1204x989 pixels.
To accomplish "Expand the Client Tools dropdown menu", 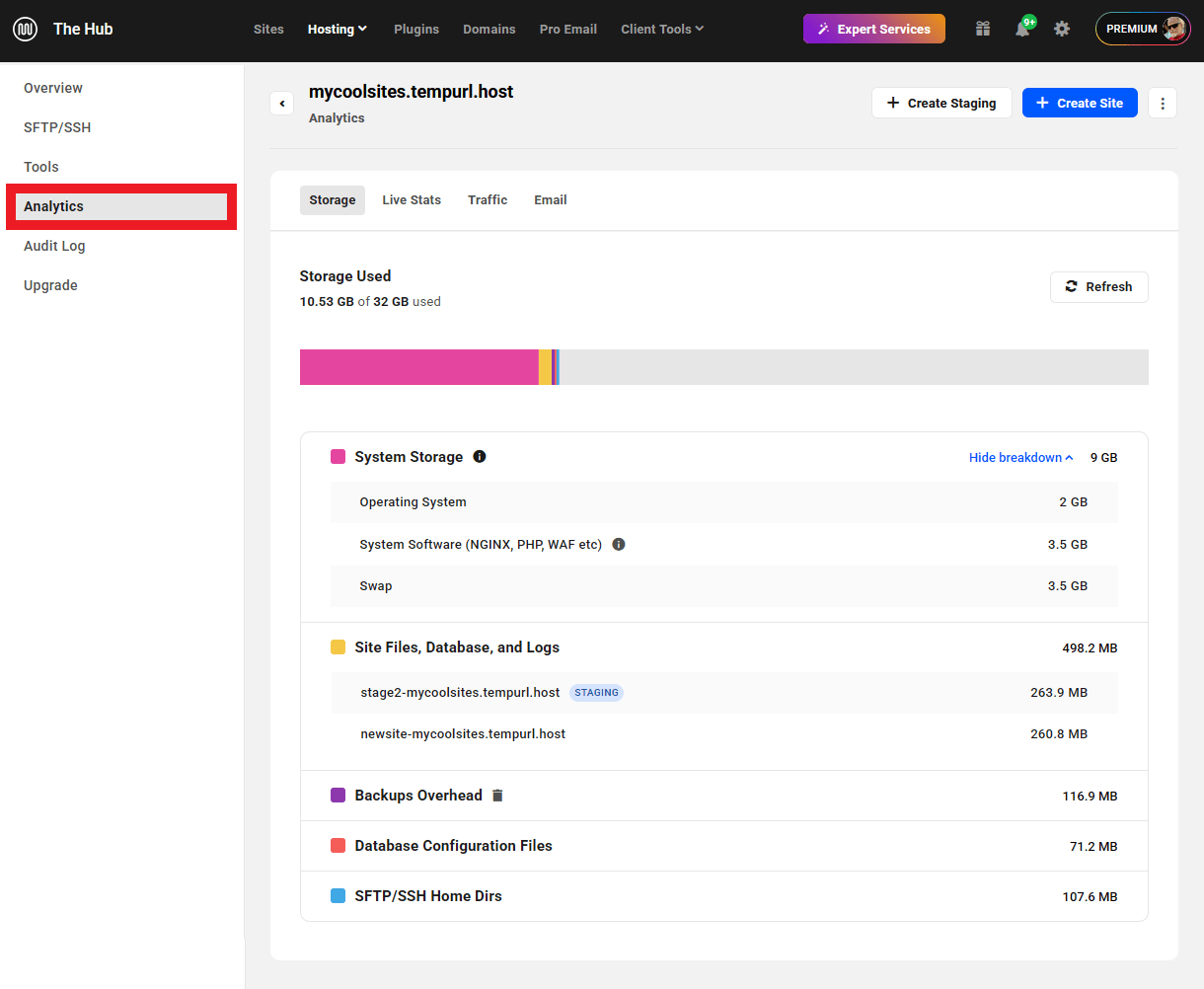I will coord(662,29).
